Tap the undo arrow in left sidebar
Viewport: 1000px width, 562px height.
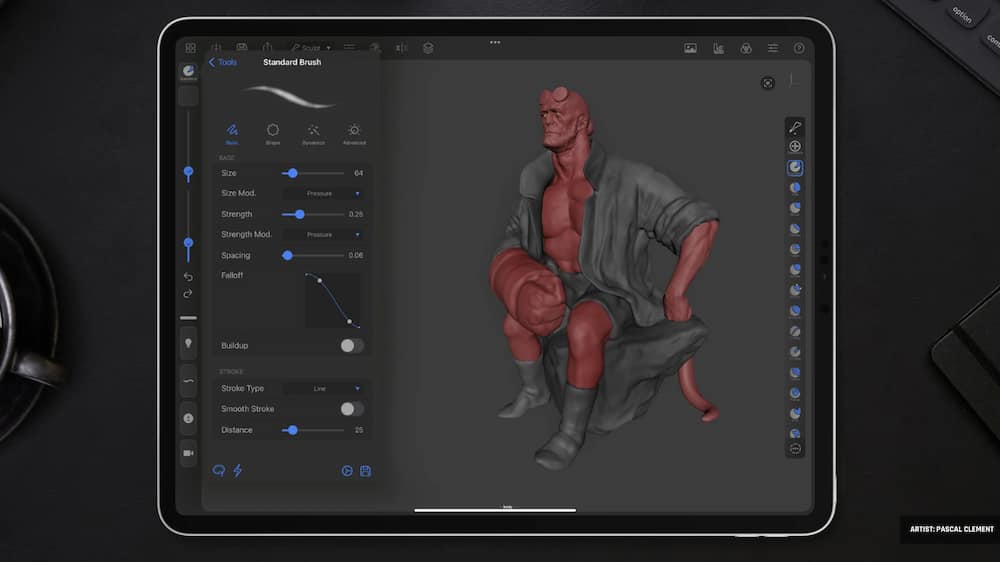(188, 277)
